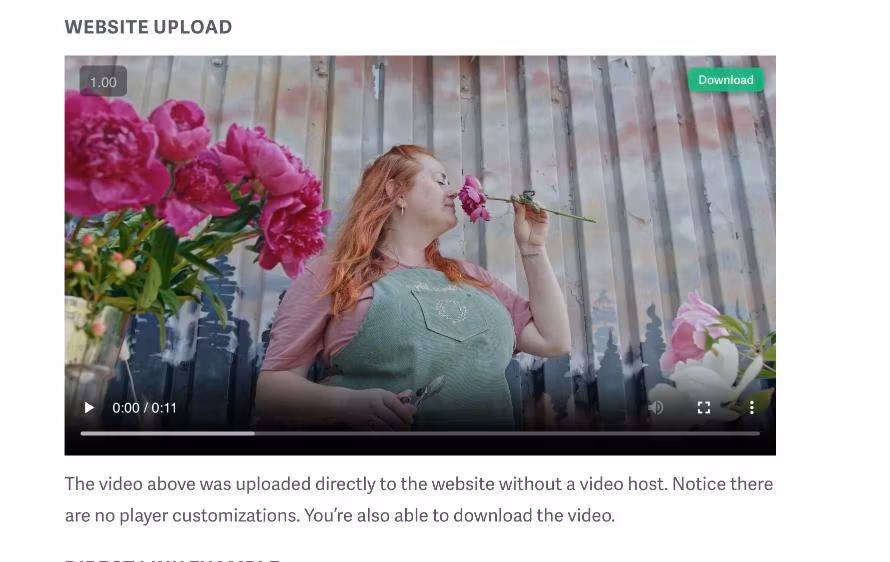This screenshot has height=562, width=890.
Task: Click the paragraph starting 'The video above'
Action: coord(419,500)
